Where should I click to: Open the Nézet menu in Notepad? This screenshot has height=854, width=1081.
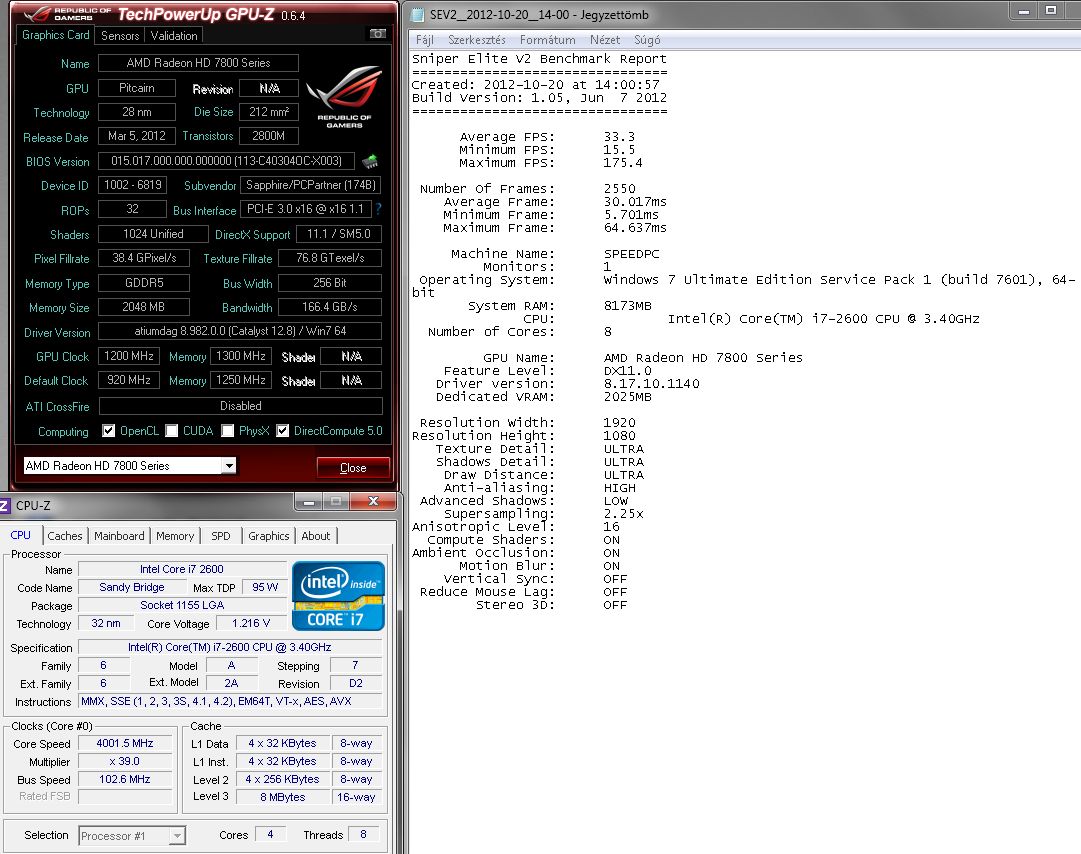coord(605,40)
